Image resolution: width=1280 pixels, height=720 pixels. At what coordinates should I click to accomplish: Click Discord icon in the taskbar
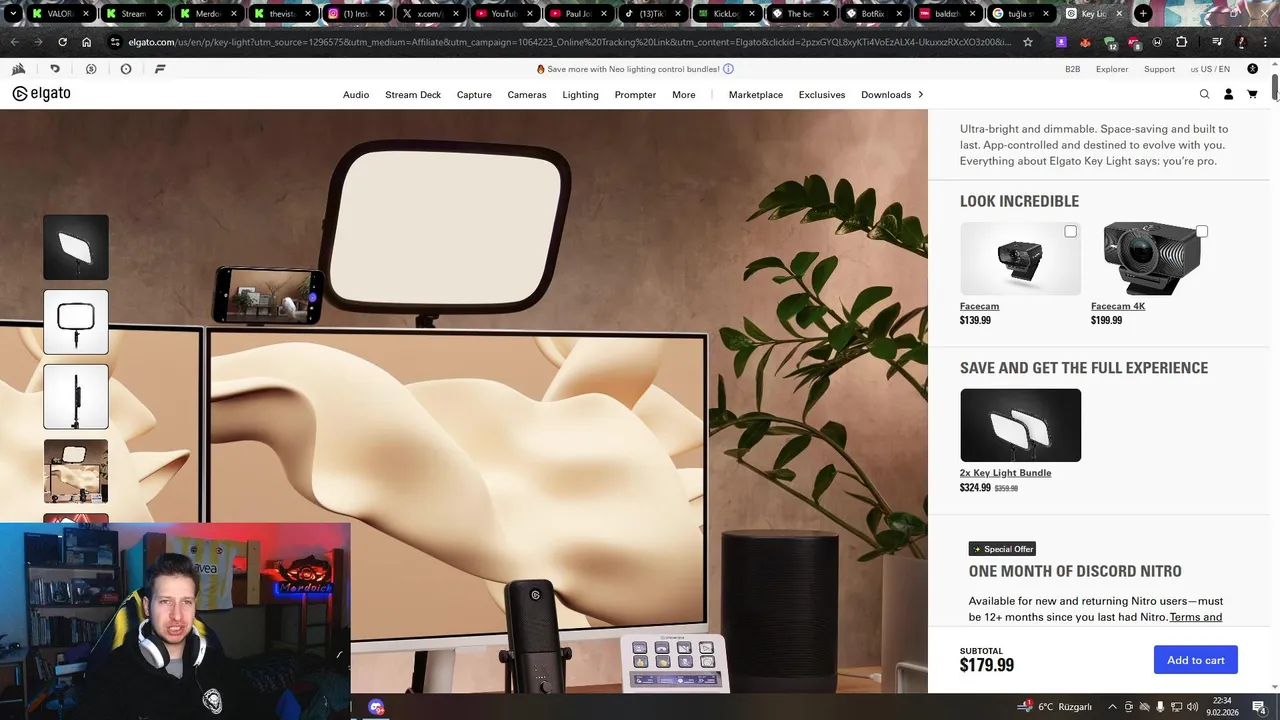[x=376, y=707]
